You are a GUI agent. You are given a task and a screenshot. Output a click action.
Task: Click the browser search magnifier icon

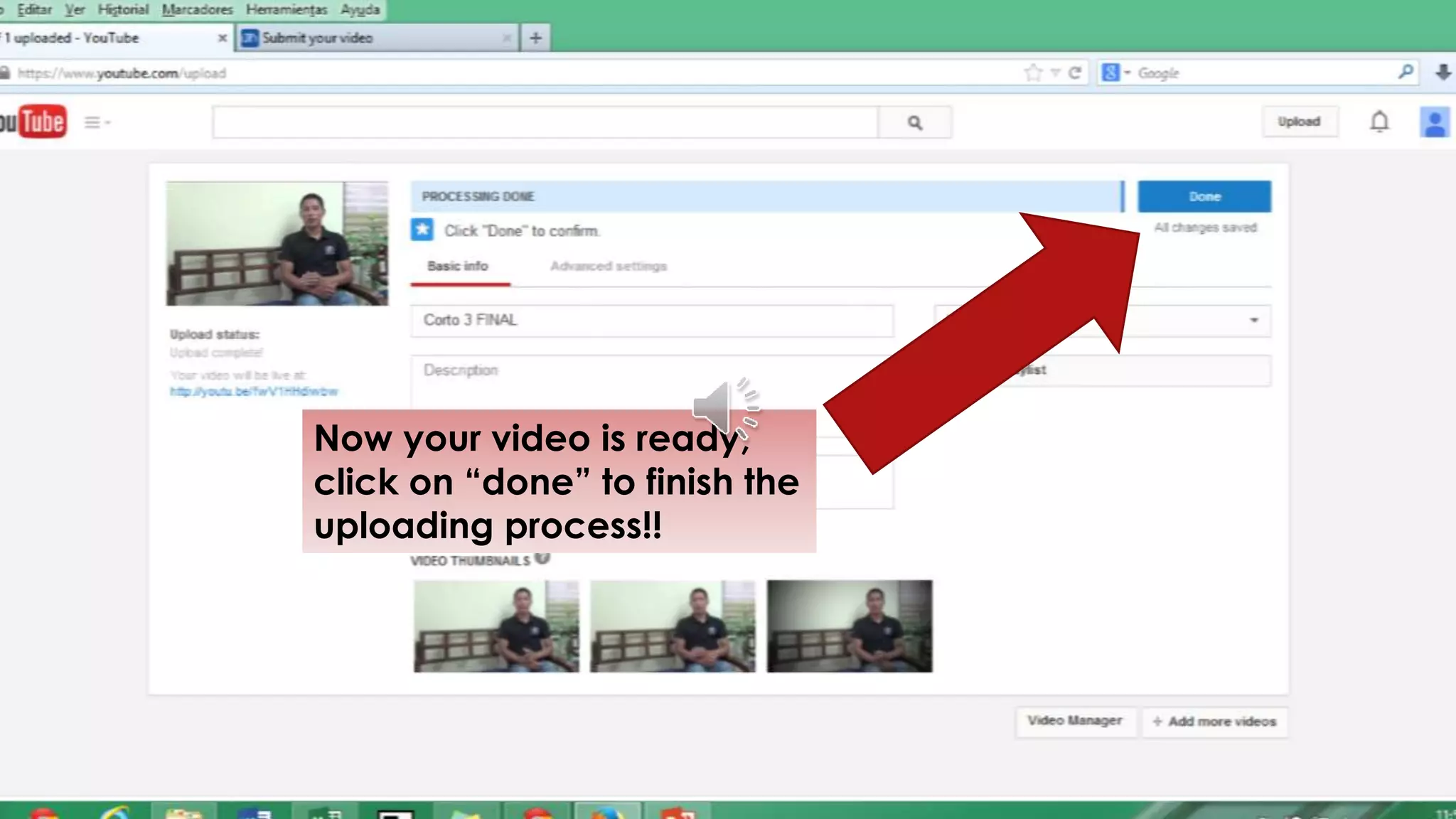[x=1406, y=72]
